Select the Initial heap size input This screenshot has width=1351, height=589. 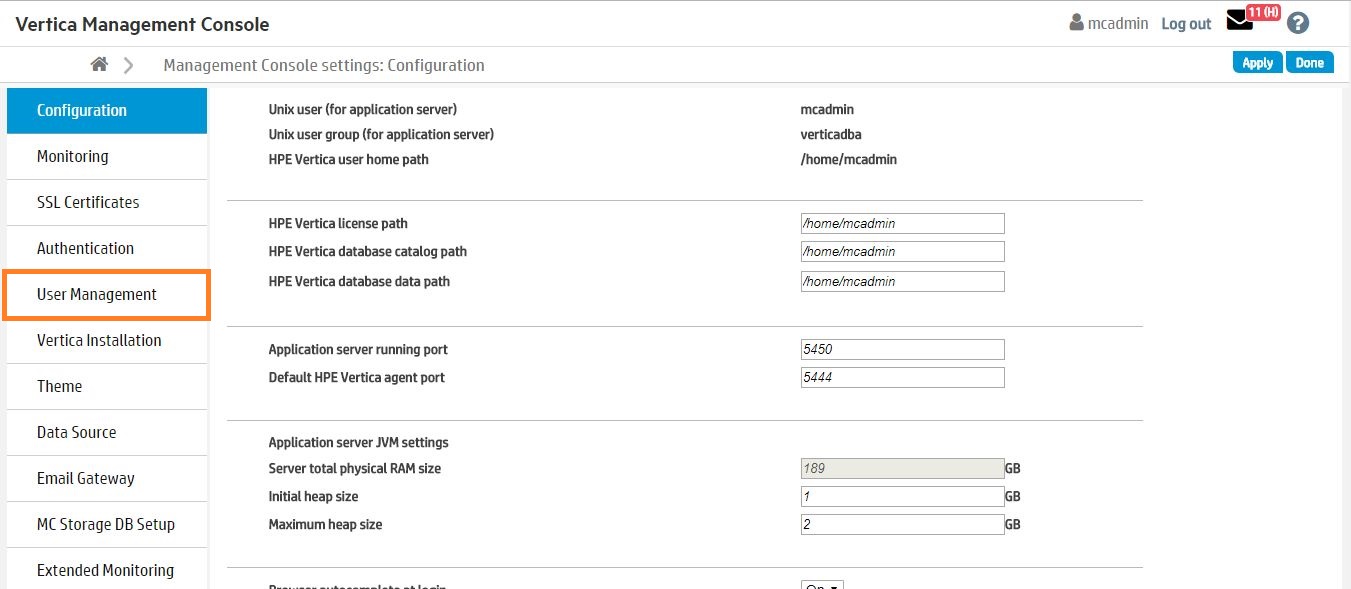902,497
